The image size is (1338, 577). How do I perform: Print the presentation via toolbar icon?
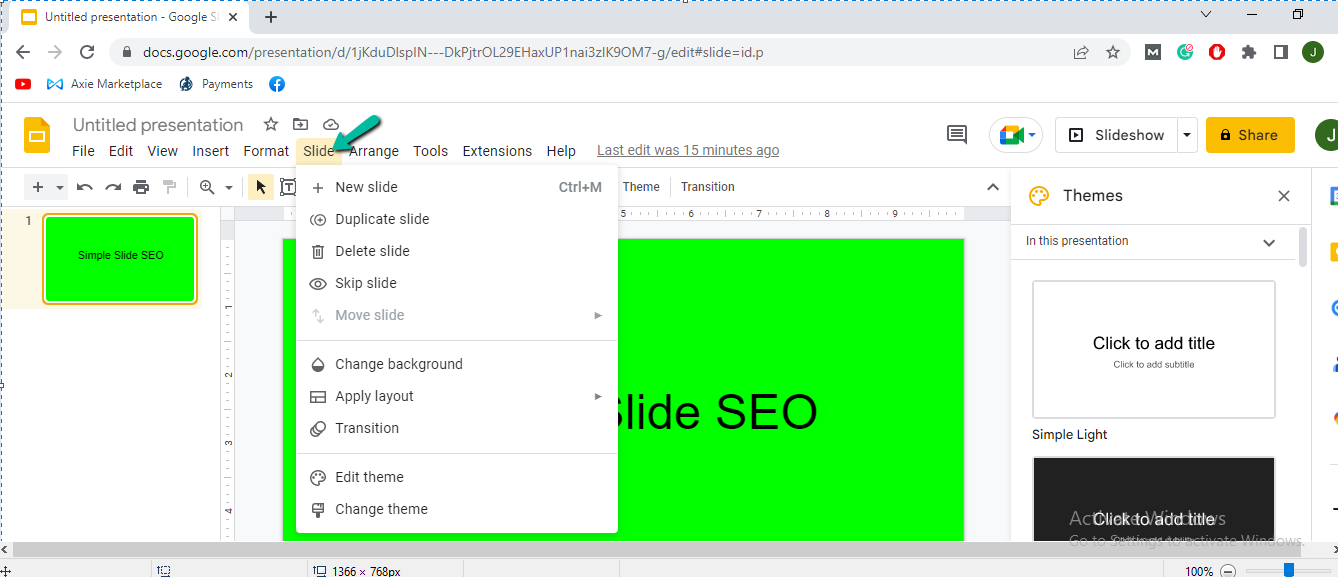coord(140,186)
